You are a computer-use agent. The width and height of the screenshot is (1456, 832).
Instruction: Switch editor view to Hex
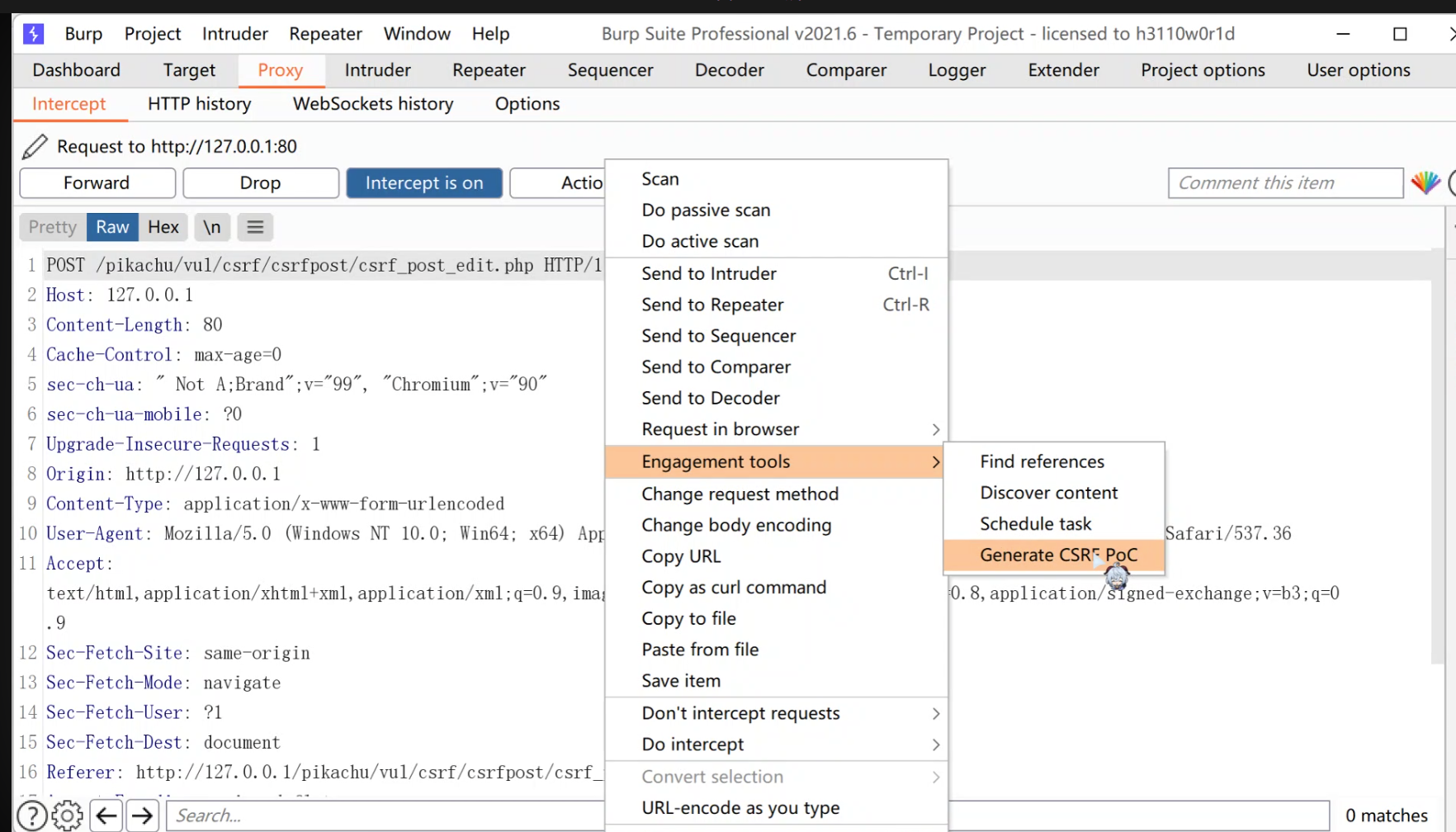163,227
